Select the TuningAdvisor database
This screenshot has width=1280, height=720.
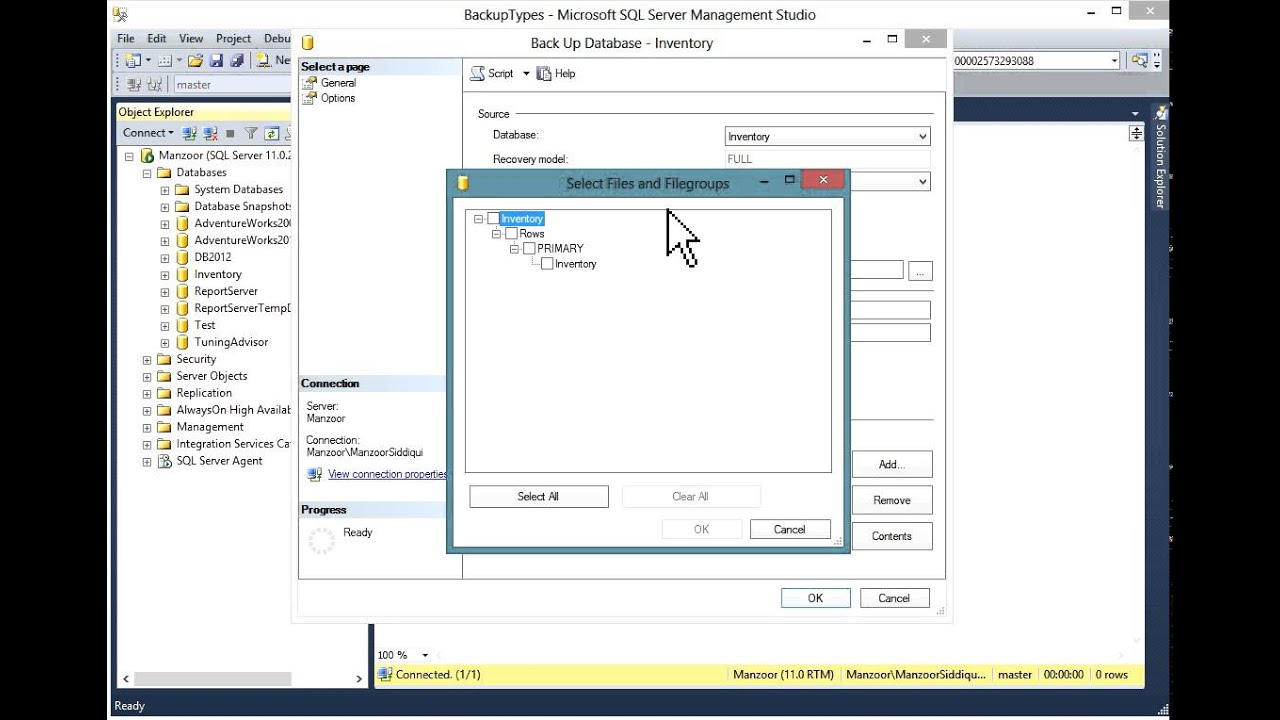coord(231,343)
